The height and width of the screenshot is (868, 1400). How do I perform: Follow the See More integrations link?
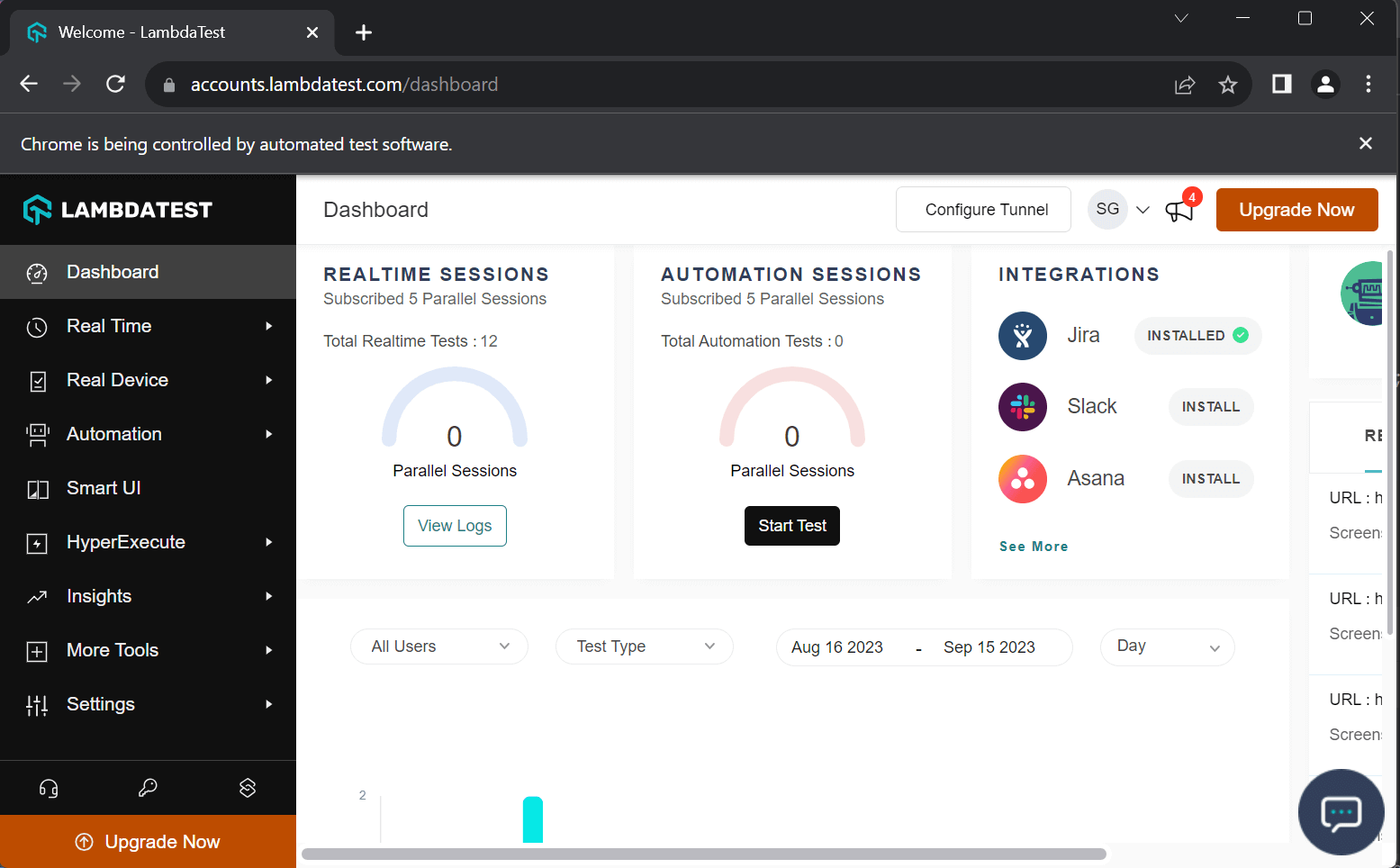click(1034, 547)
